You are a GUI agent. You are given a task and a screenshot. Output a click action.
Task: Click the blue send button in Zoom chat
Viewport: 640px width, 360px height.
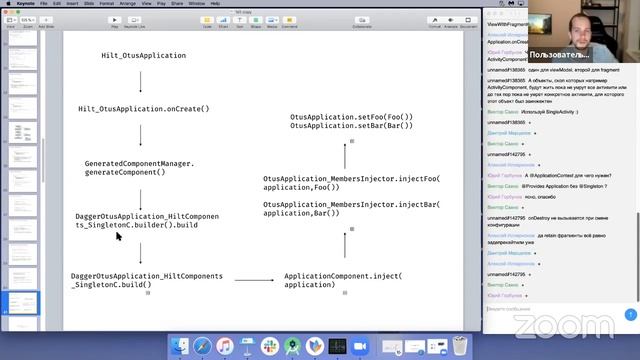[631, 314]
